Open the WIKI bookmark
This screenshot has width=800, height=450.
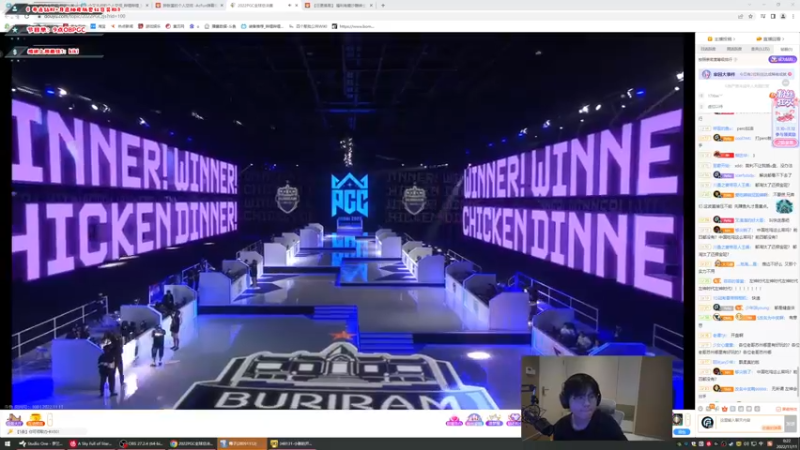pyautogui.click(x=308, y=26)
